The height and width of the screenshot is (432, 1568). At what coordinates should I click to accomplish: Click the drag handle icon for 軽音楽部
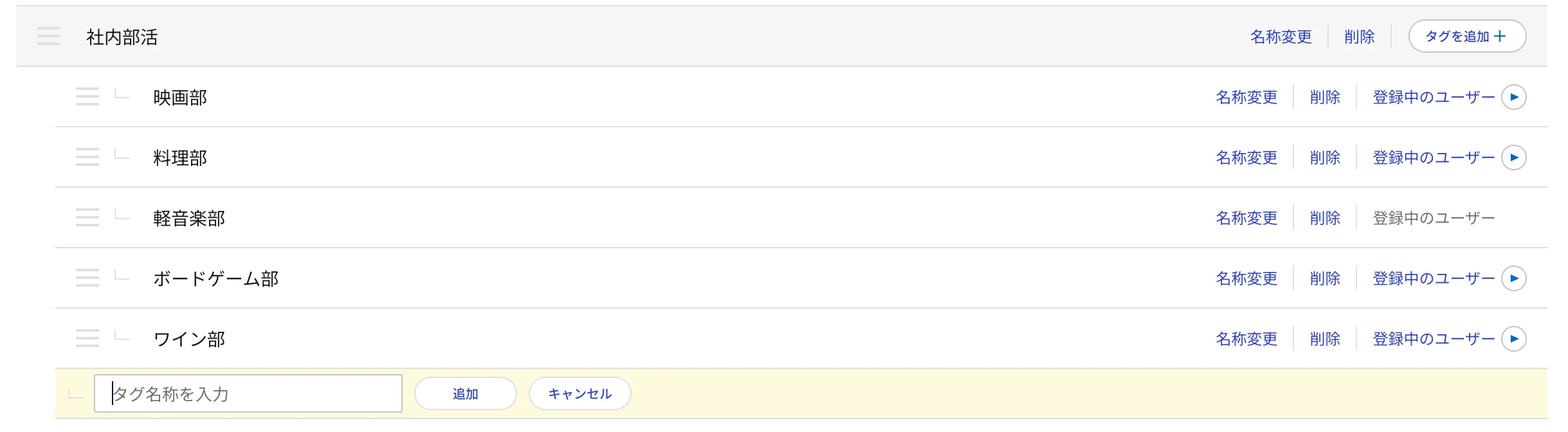click(87, 217)
